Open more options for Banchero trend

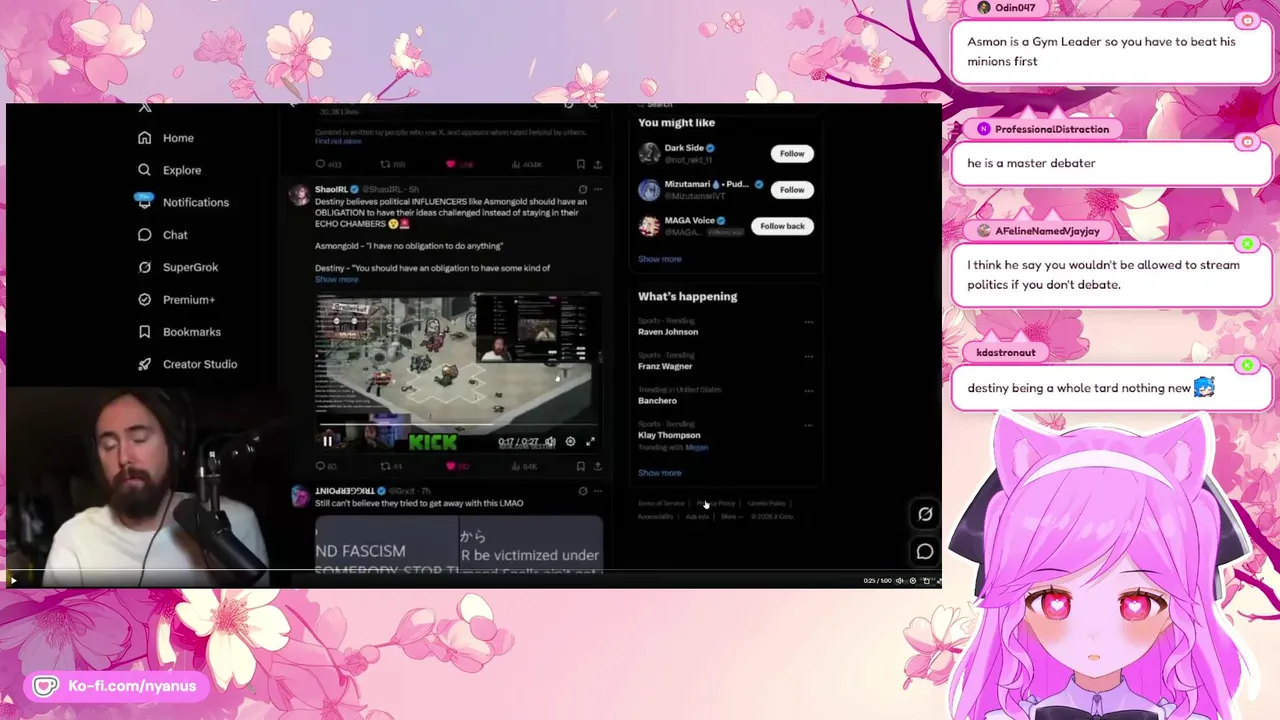808,391
